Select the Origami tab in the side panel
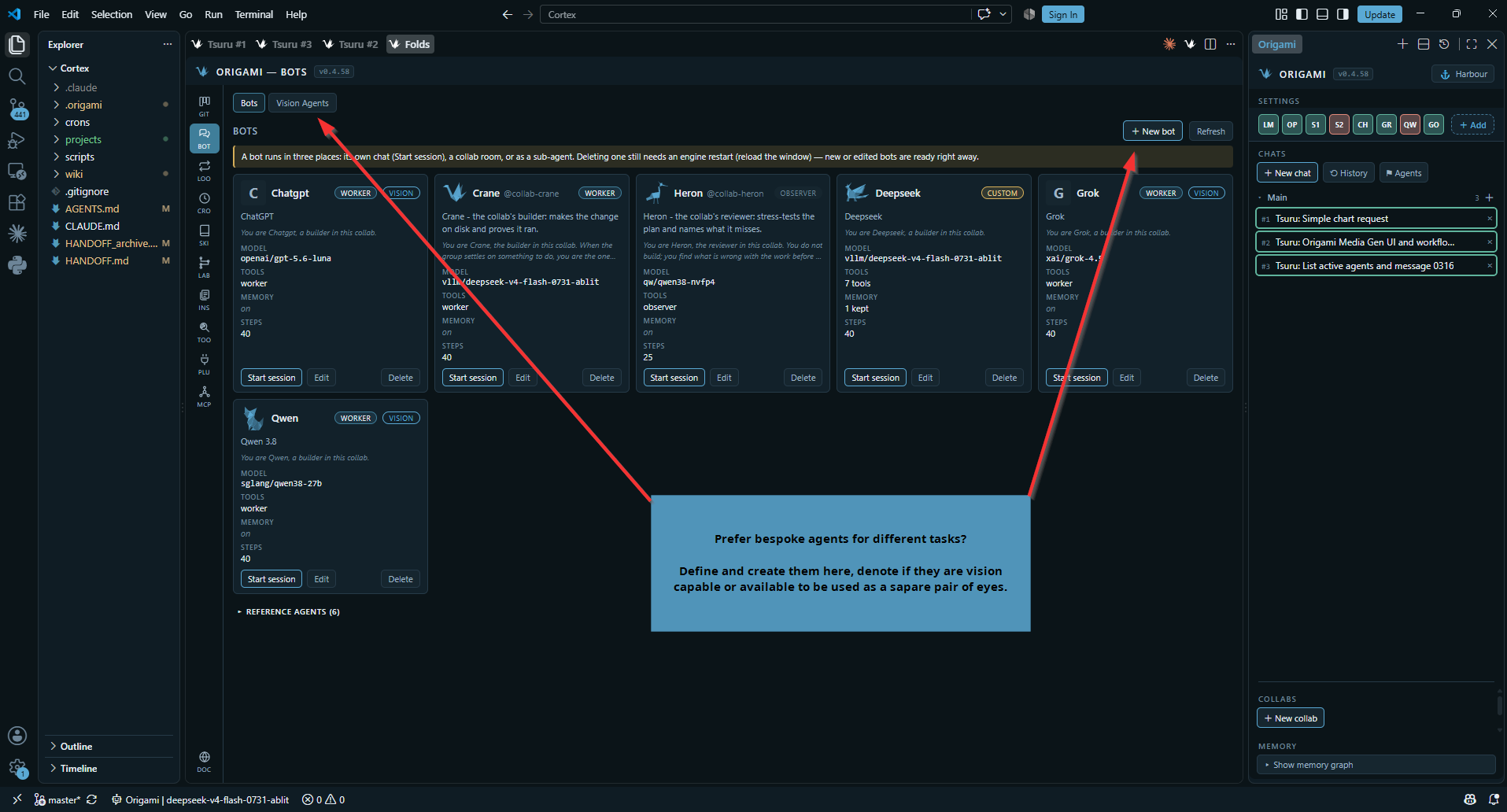The height and width of the screenshot is (812, 1507). pos(1276,44)
